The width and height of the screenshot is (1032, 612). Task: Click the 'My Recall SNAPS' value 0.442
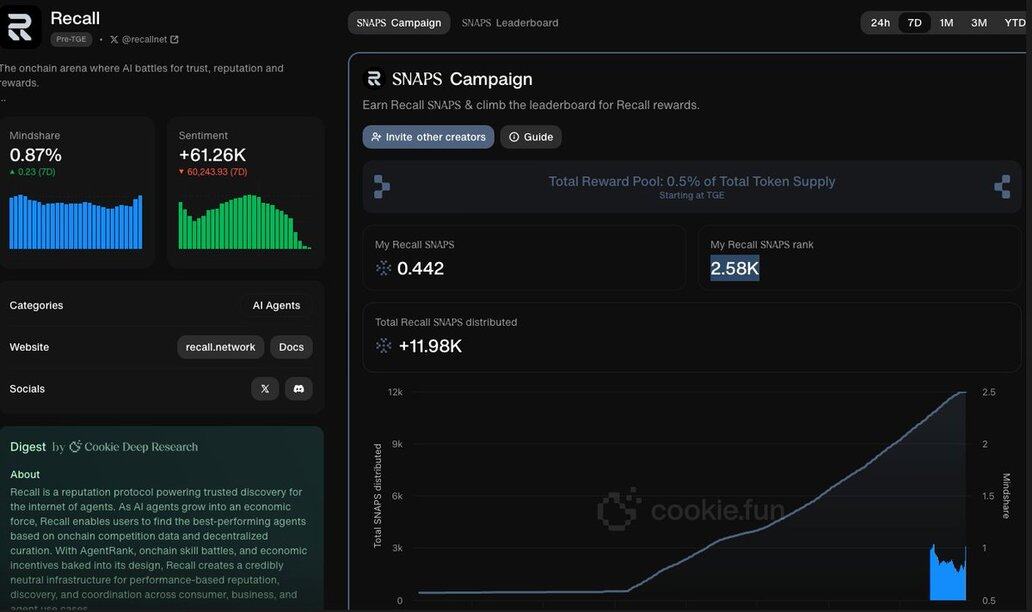[421, 268]
